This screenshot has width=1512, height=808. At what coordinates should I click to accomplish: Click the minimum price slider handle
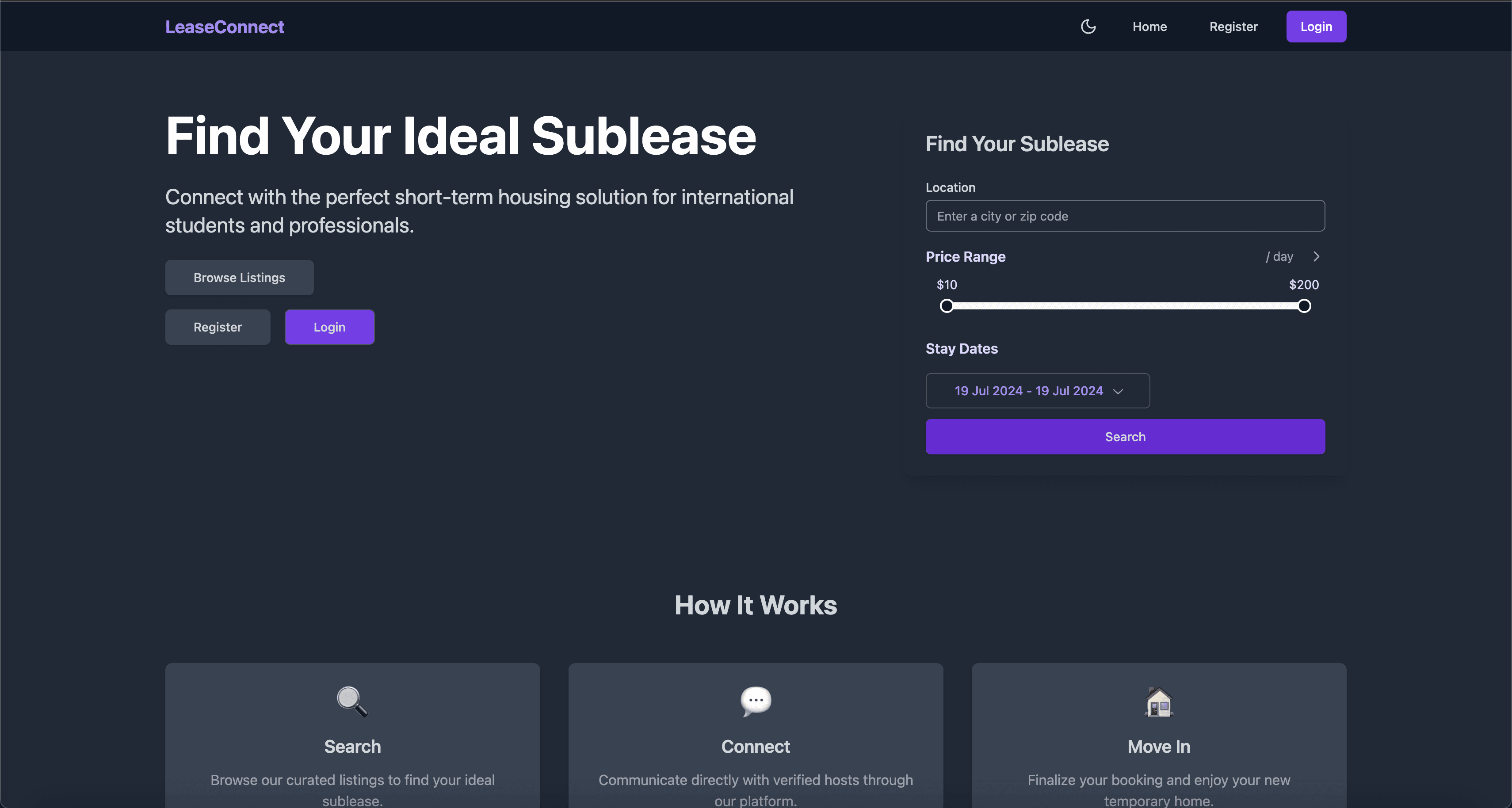(947, 306)
